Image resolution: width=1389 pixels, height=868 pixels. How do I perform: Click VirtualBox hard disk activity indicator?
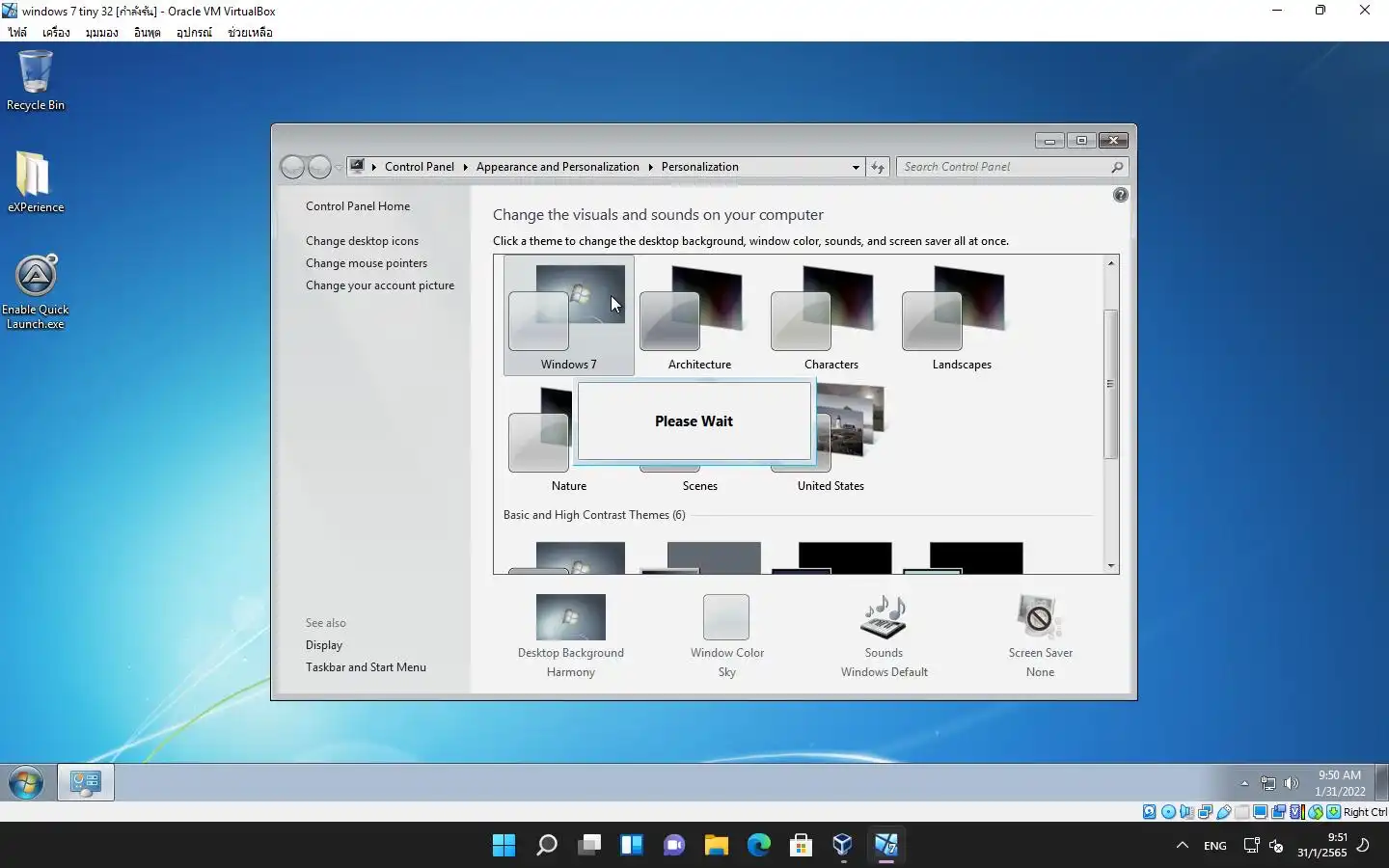pyautogui.click(x=1150, y=812)
